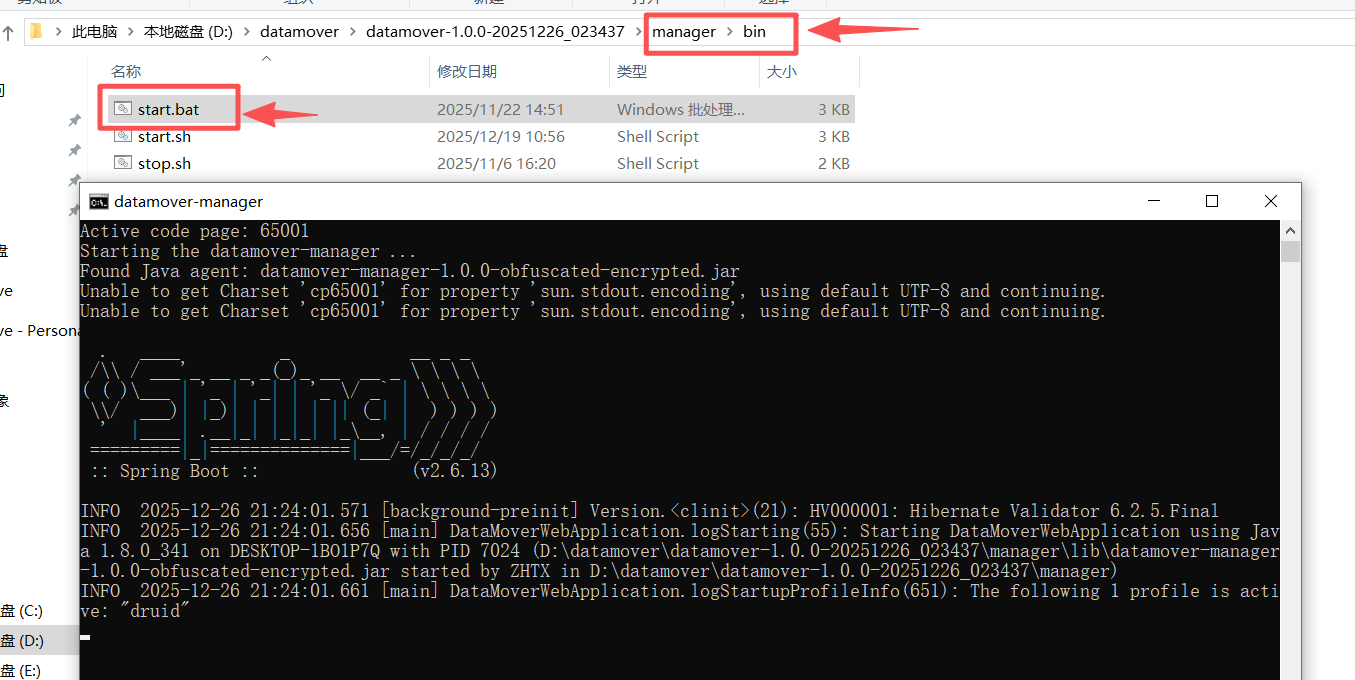Screen dimensions: 1355x680
Task: Select the stop.sh file name
Action: [164, 163]
